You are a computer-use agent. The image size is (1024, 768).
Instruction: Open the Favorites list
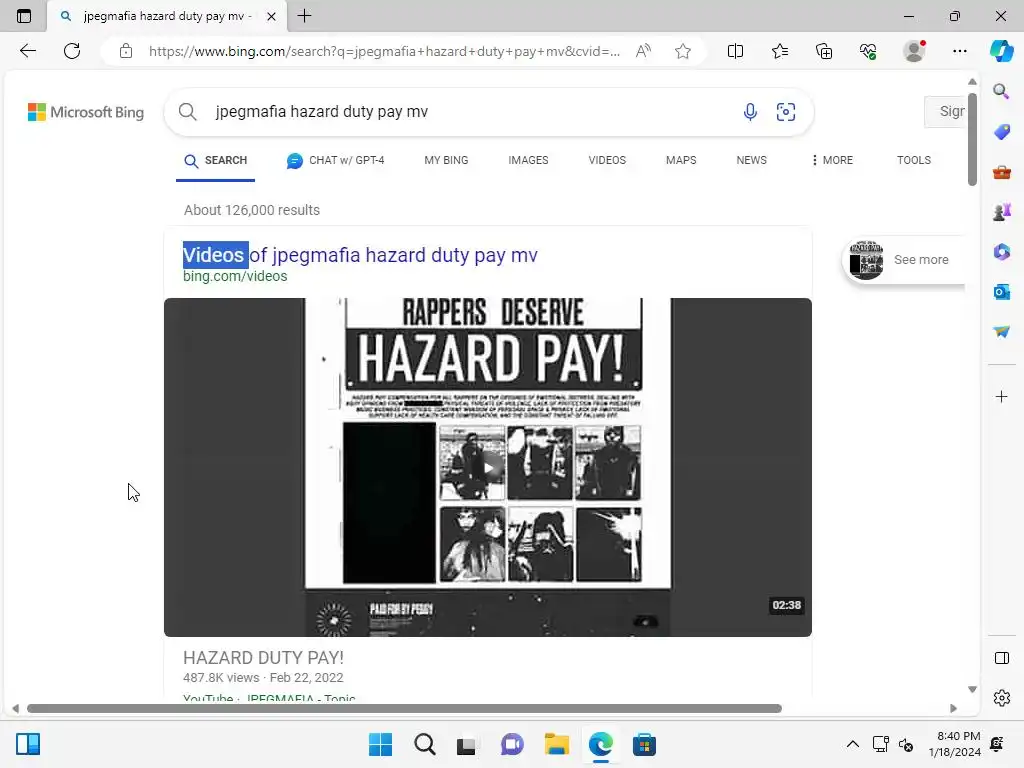click(780, 51)
